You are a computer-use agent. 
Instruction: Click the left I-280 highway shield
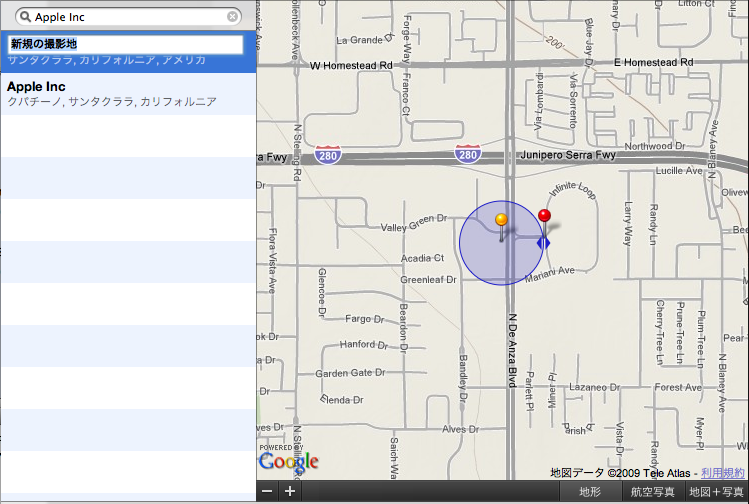[x=328, y=155]
